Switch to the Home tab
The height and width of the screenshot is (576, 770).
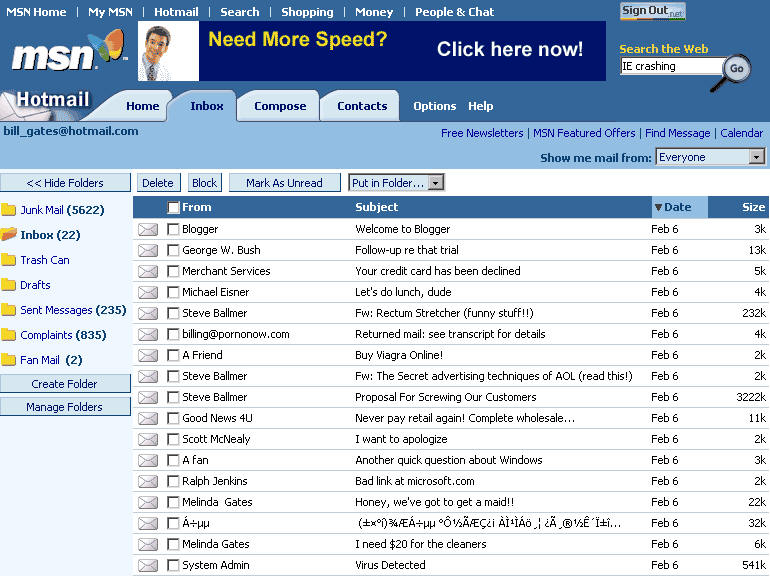(142, 106)
